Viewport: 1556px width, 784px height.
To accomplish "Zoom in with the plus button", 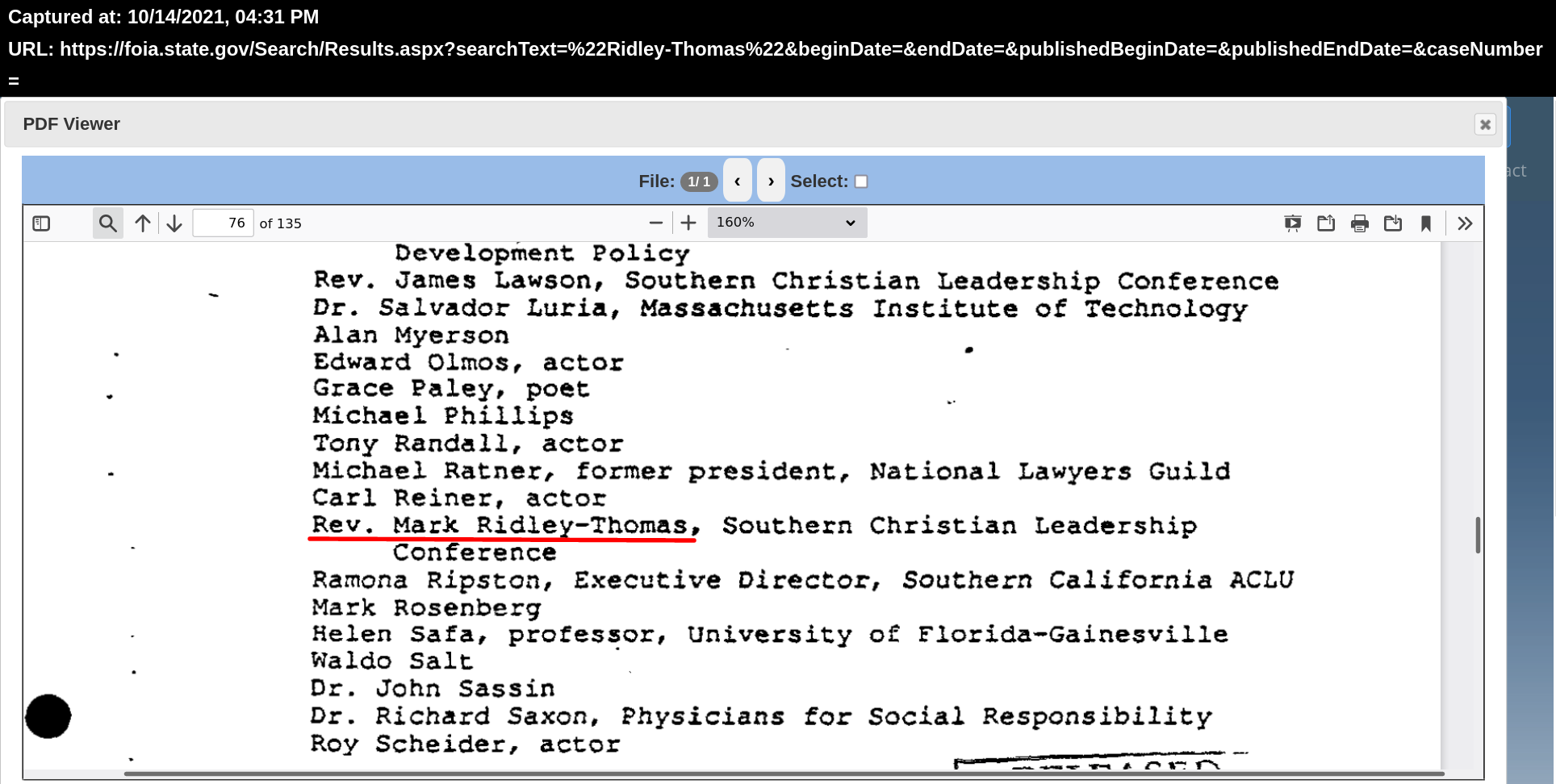I will [x=688, y=223].
